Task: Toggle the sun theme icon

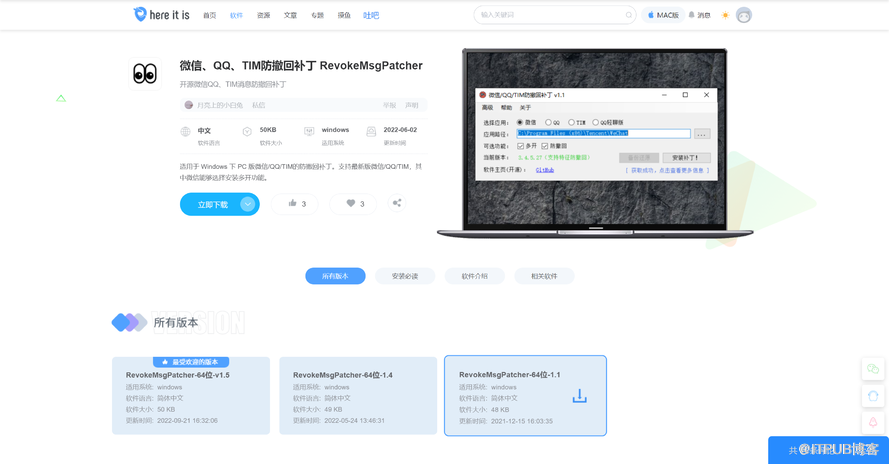Action: coord(725,15)
